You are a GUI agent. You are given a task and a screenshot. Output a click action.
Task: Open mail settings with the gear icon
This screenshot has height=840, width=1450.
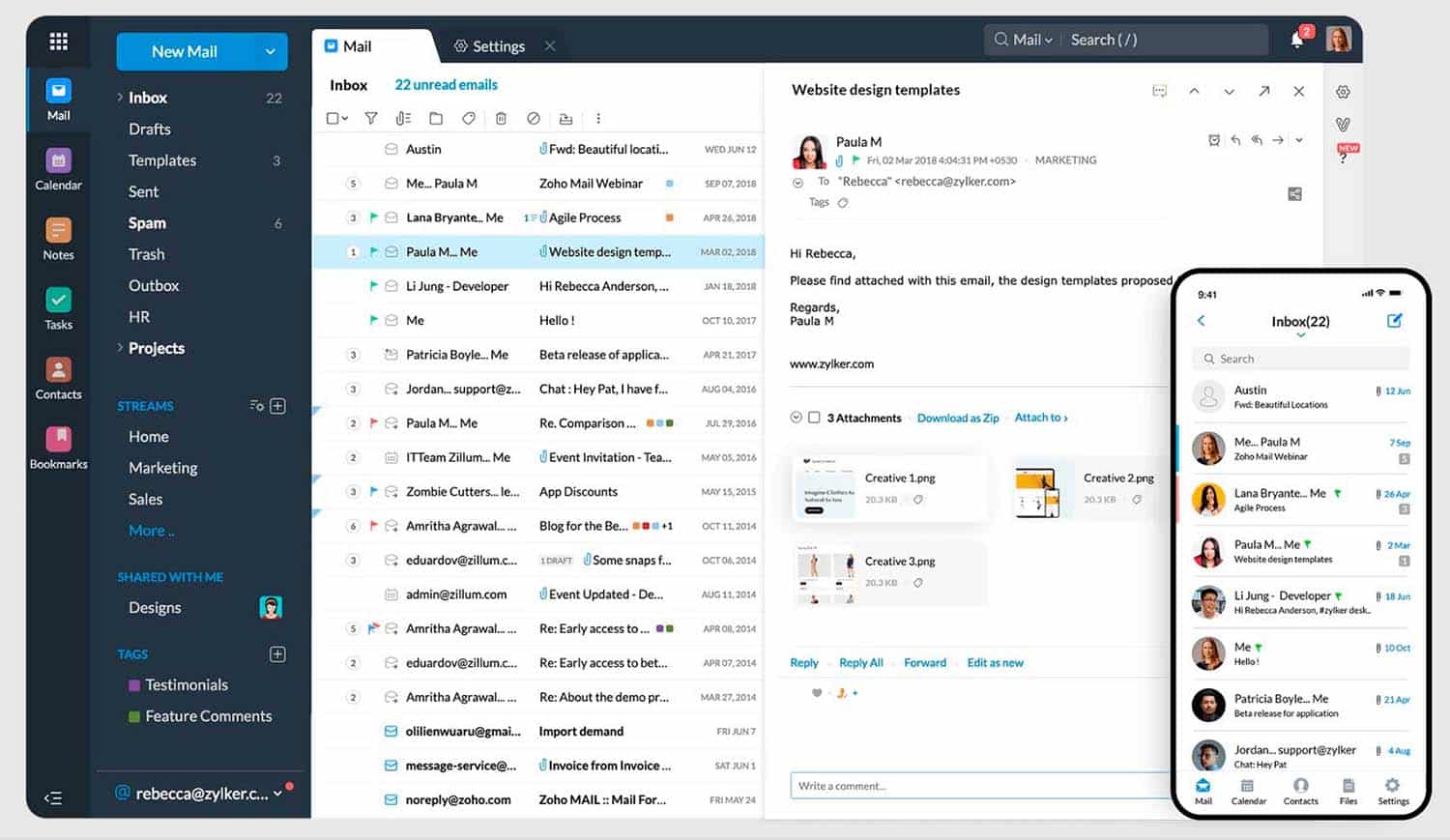click(x=1343, y=92)
